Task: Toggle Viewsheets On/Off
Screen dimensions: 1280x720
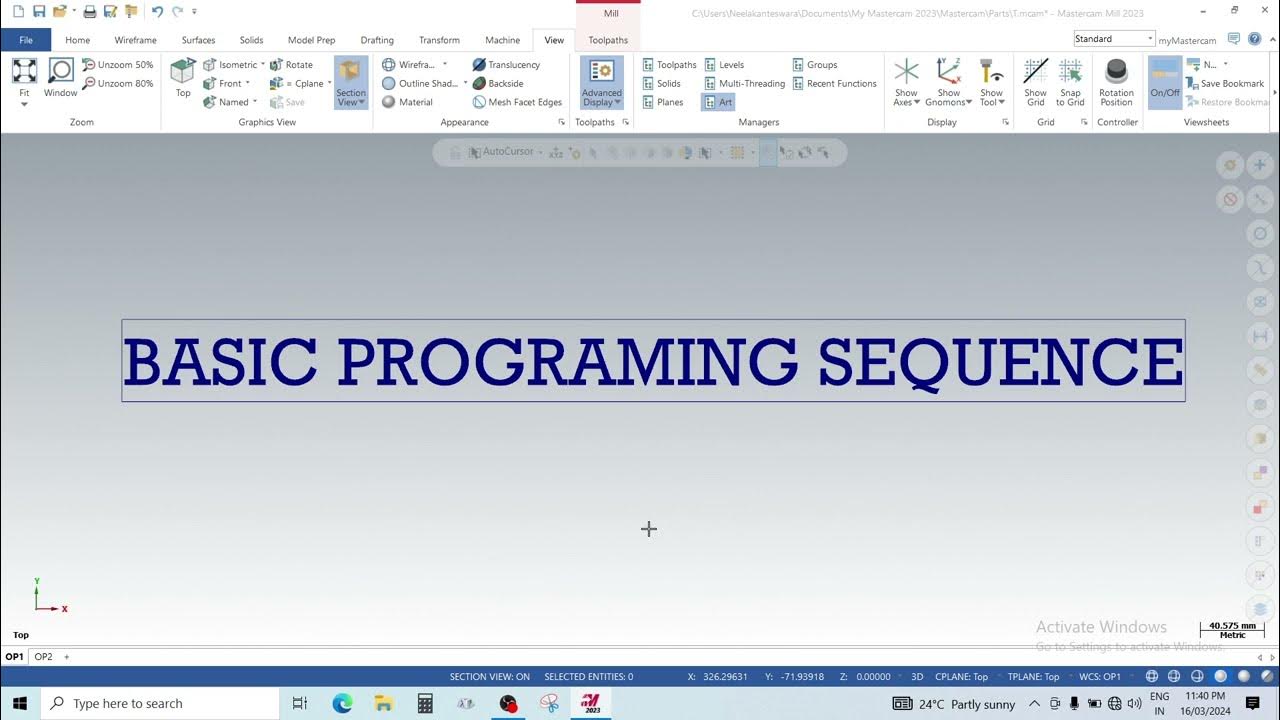Action: pyautogui.click(x=1165, y=82)
